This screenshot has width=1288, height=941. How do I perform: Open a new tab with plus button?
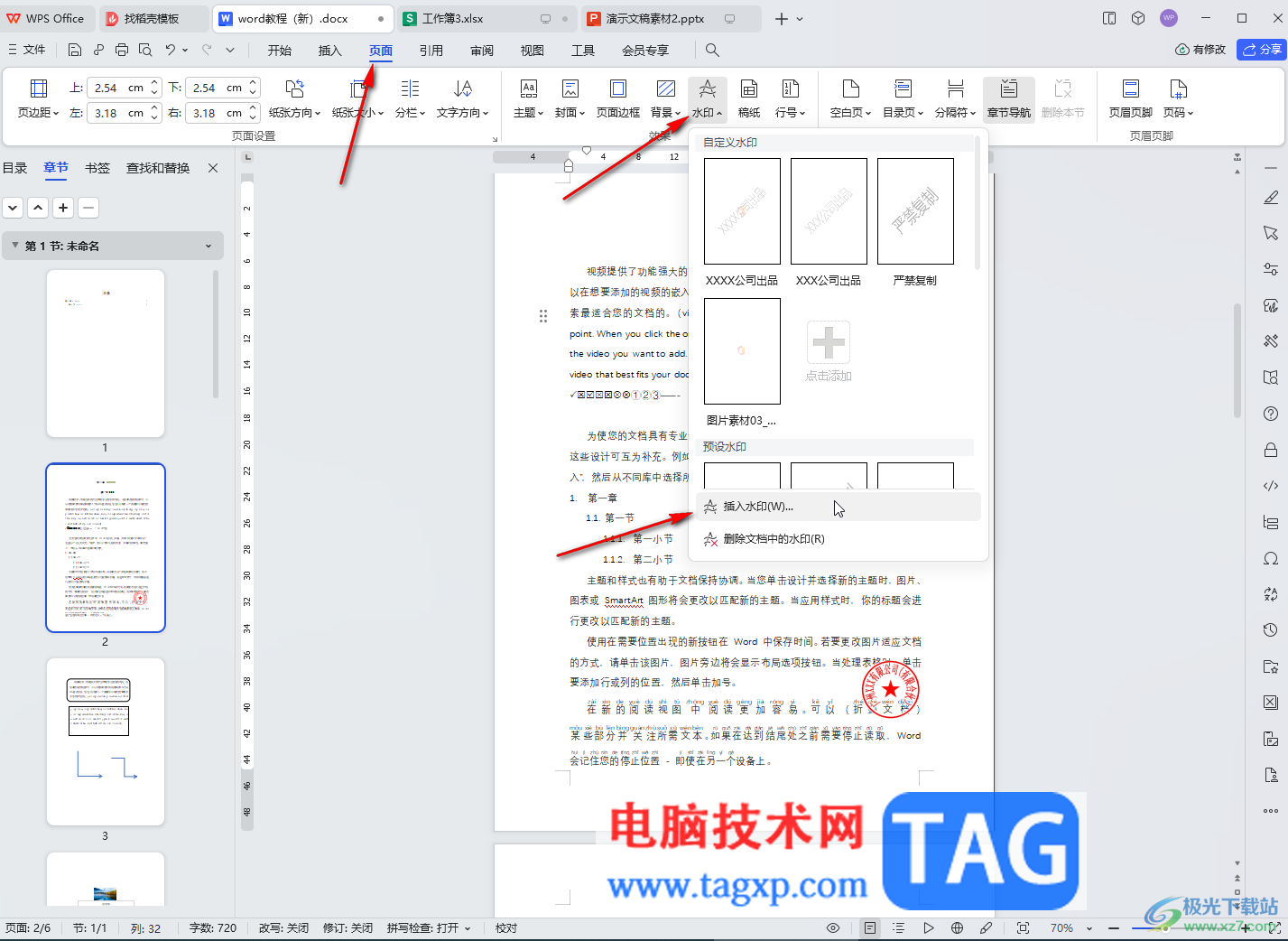click(782, 18)
